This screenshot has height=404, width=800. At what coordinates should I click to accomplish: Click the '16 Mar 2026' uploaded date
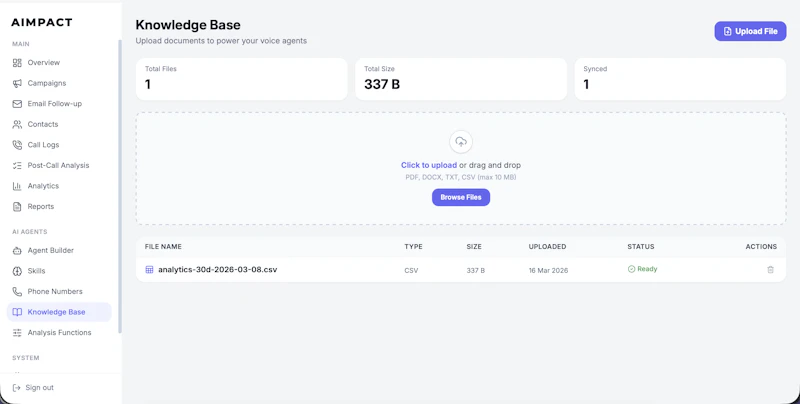point(548,270)
